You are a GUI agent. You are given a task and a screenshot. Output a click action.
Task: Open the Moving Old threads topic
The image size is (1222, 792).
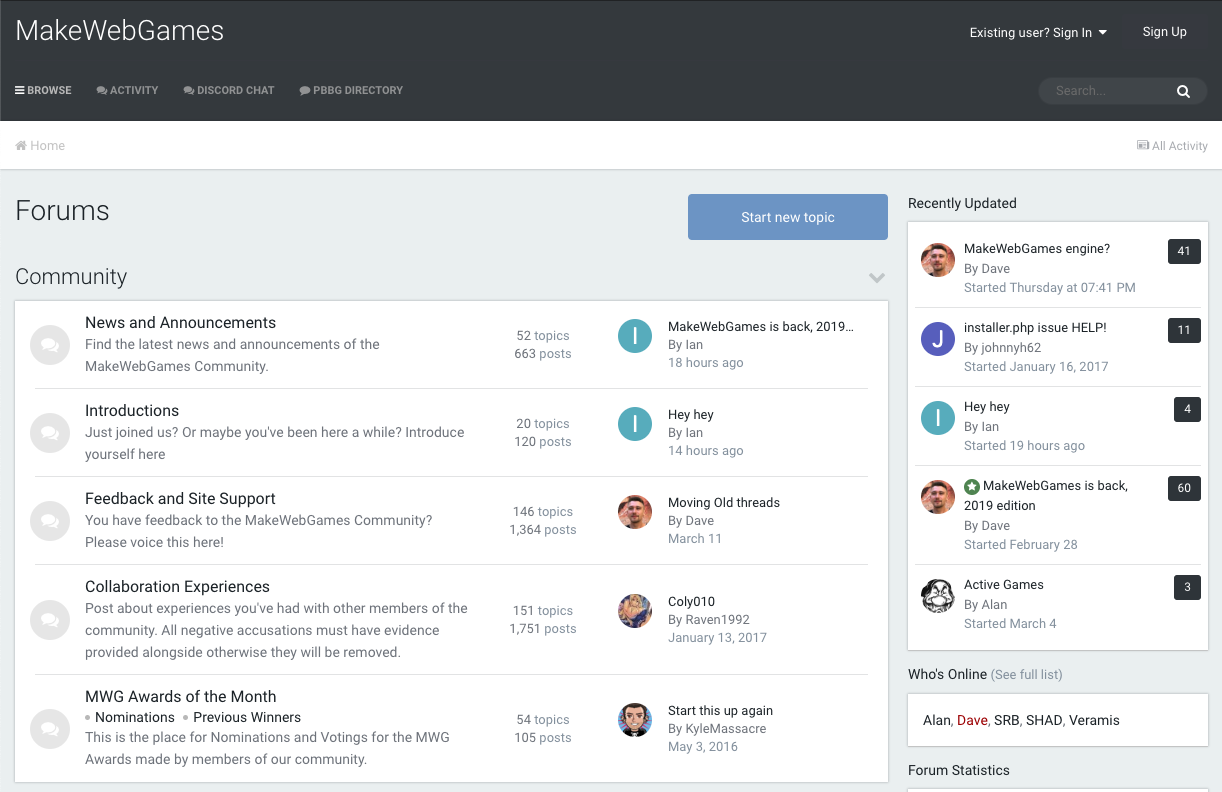click(724, 503)
